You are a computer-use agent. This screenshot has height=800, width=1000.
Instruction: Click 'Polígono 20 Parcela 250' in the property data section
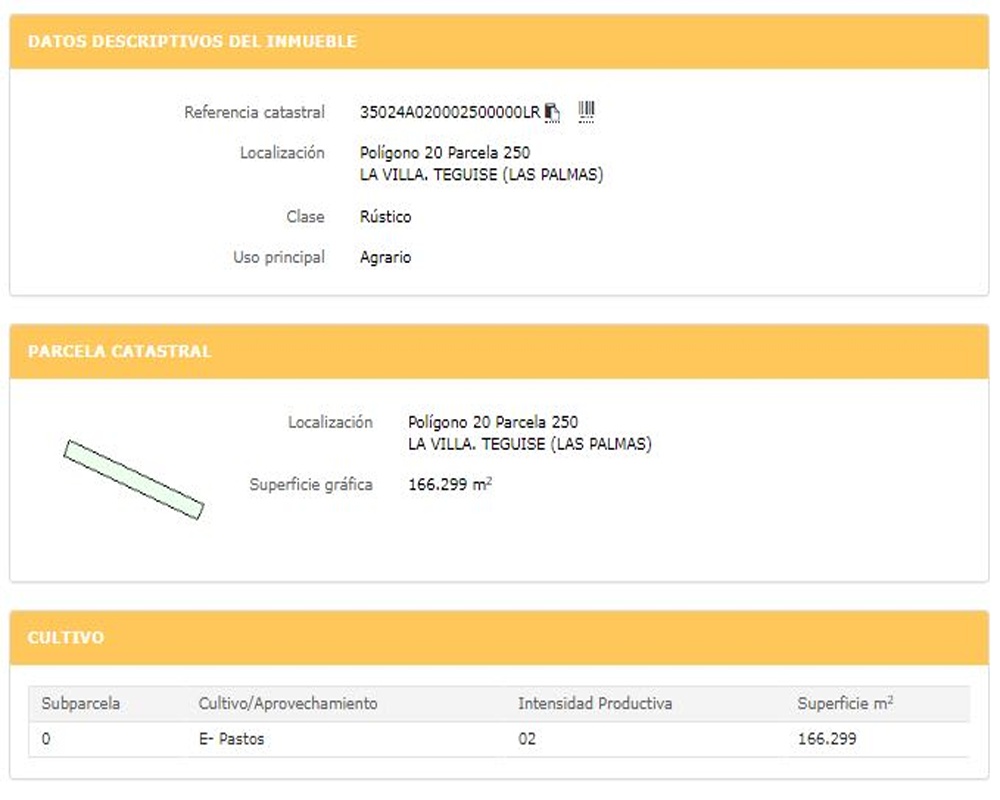[445, 153]
